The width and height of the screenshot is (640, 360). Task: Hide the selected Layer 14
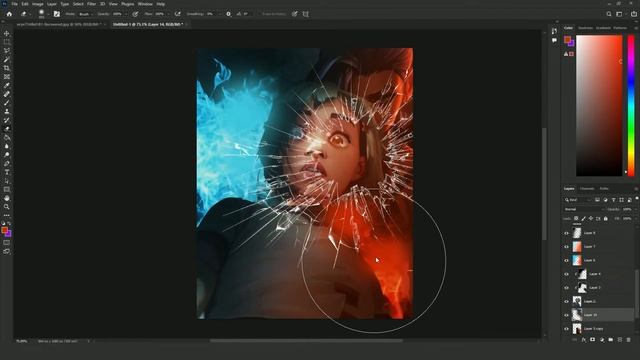point(566,315)
